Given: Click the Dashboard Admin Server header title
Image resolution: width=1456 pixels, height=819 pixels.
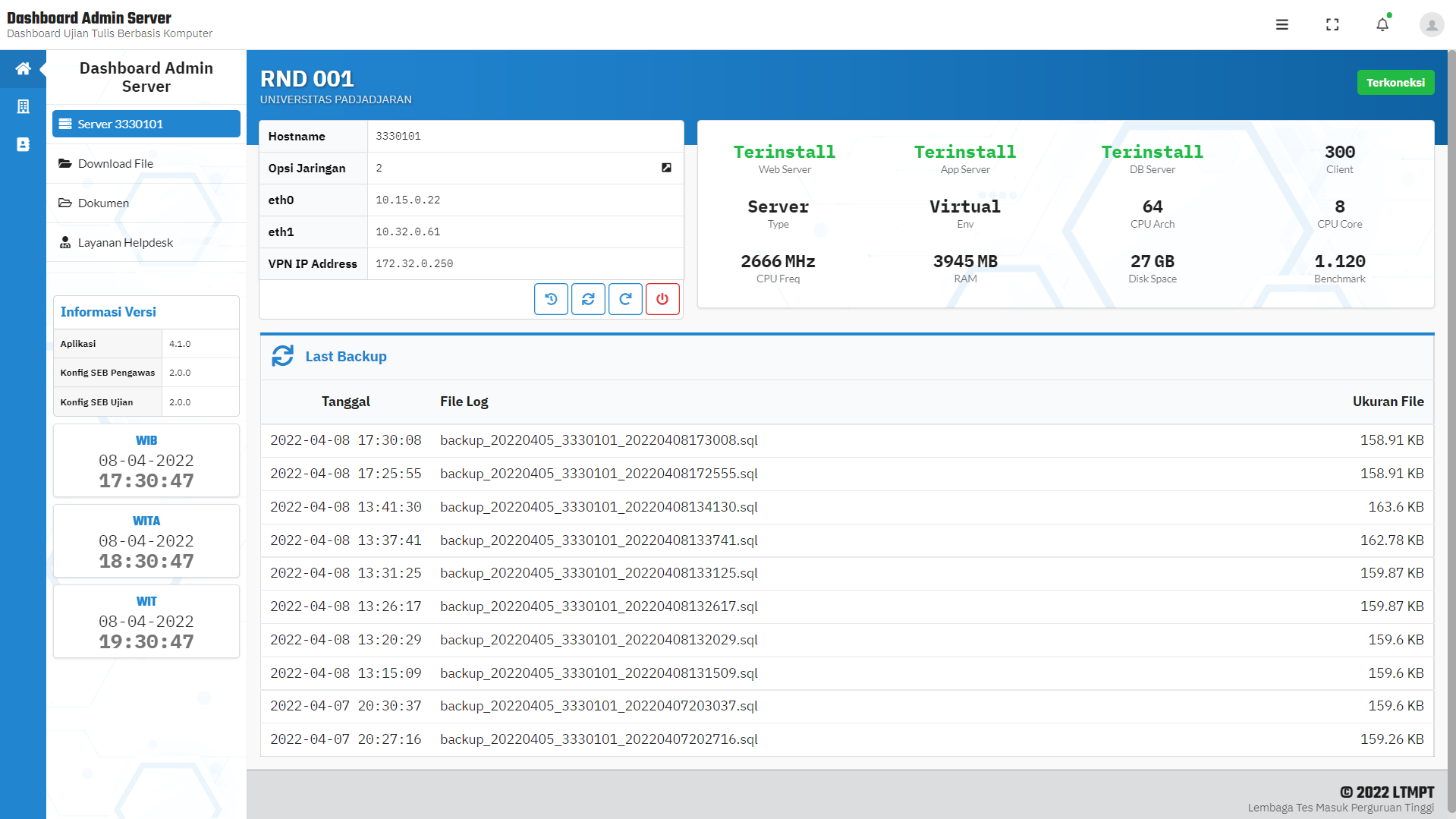Looking at the screenshot, I should tap(89, 17).
